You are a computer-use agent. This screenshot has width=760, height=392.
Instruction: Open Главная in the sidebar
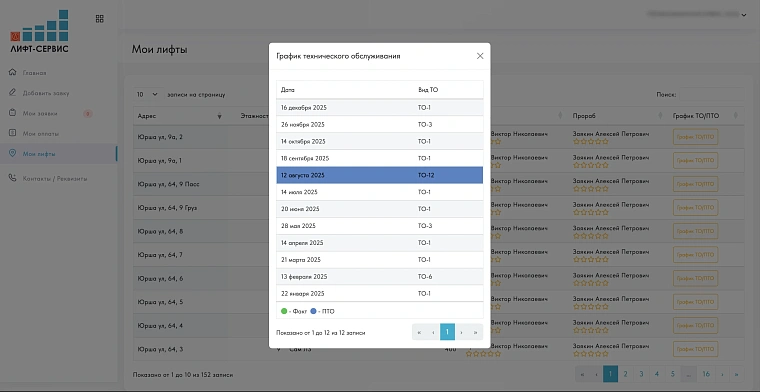pos(34,73)
